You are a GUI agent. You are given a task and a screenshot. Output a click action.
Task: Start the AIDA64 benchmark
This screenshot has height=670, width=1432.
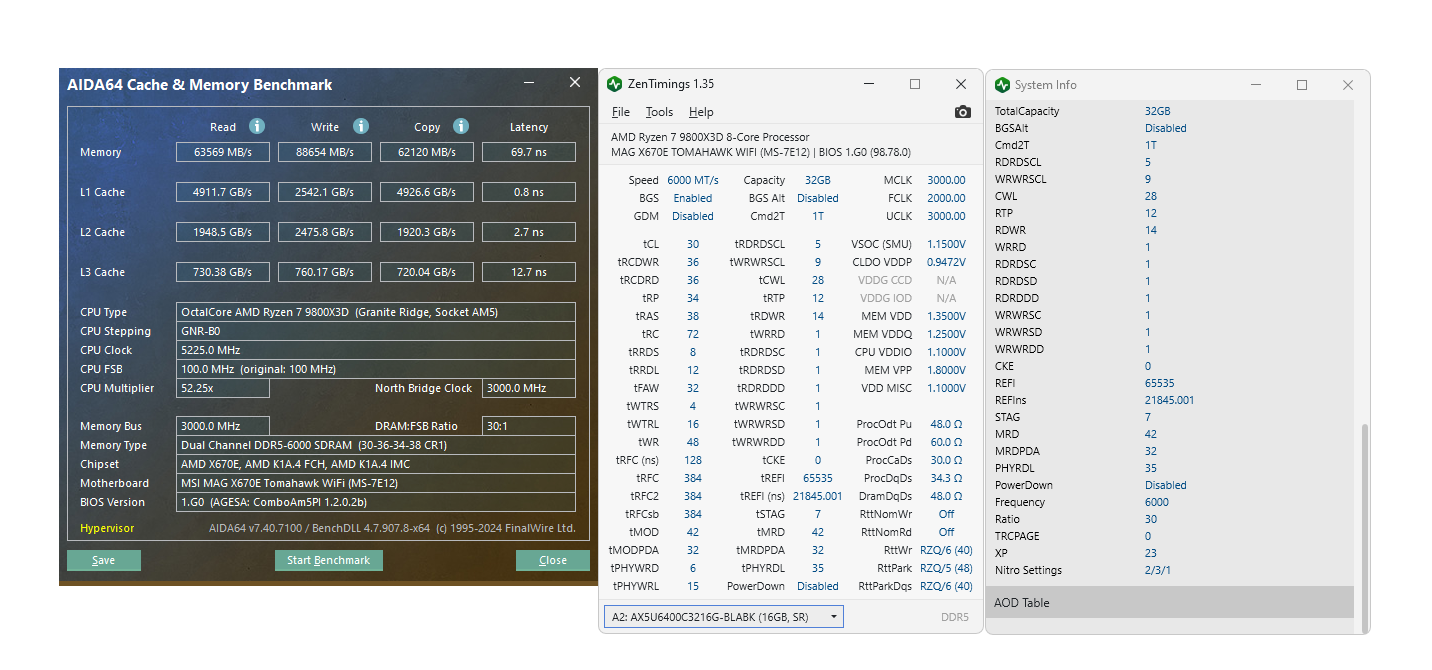328,560
